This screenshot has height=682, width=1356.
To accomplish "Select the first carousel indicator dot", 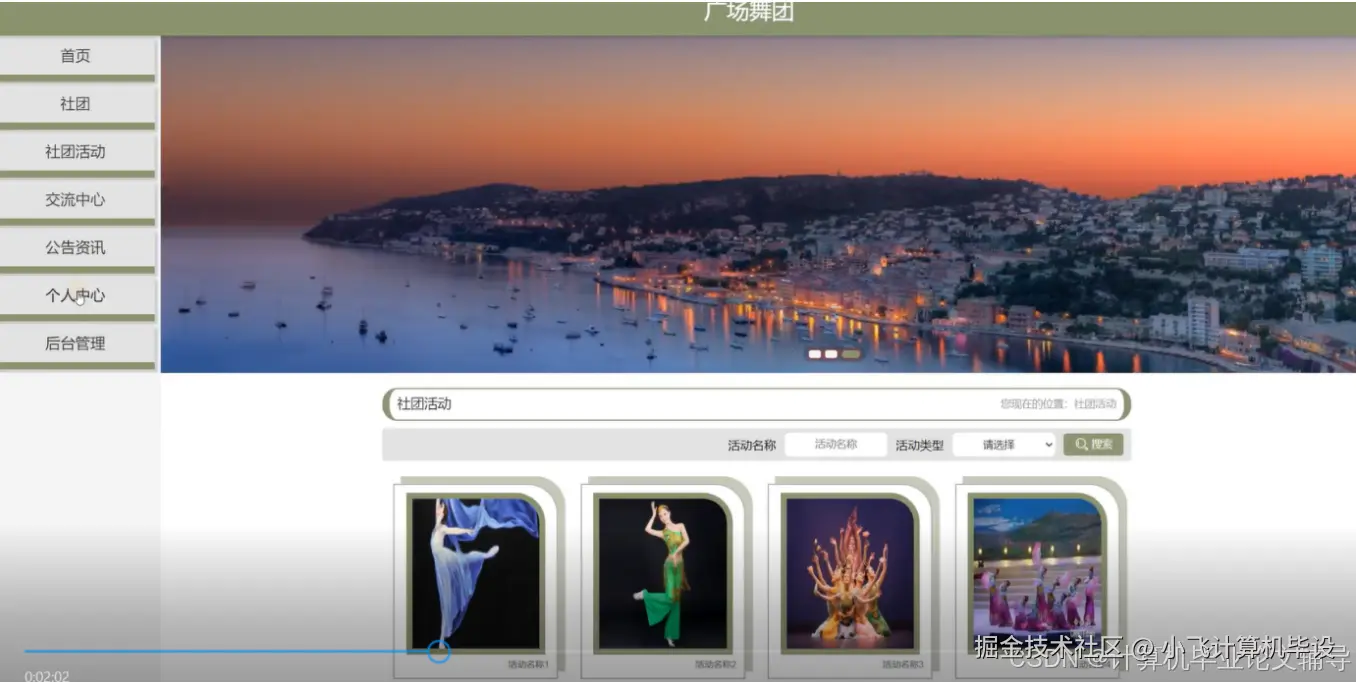I will (815, 354).
